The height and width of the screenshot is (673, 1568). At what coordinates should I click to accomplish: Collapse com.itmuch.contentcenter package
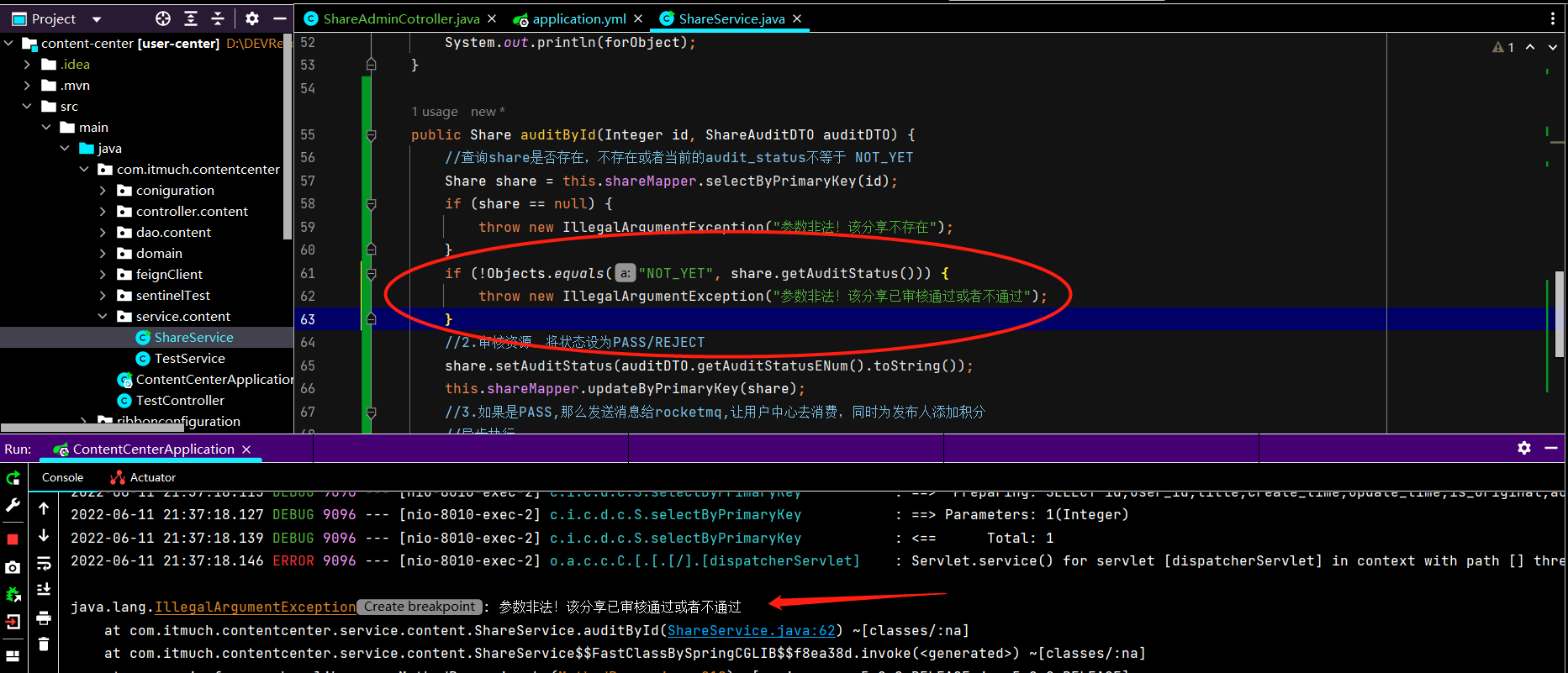[84, 169]
